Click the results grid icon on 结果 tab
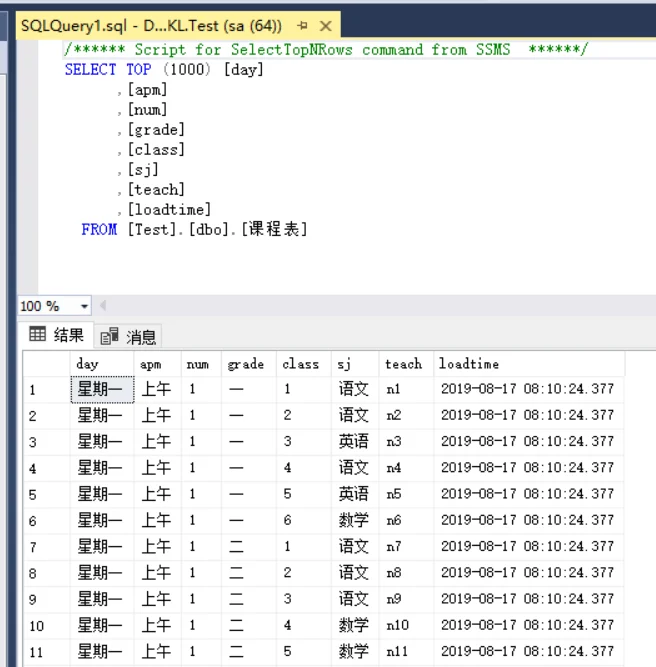 (x=37, y=334)
